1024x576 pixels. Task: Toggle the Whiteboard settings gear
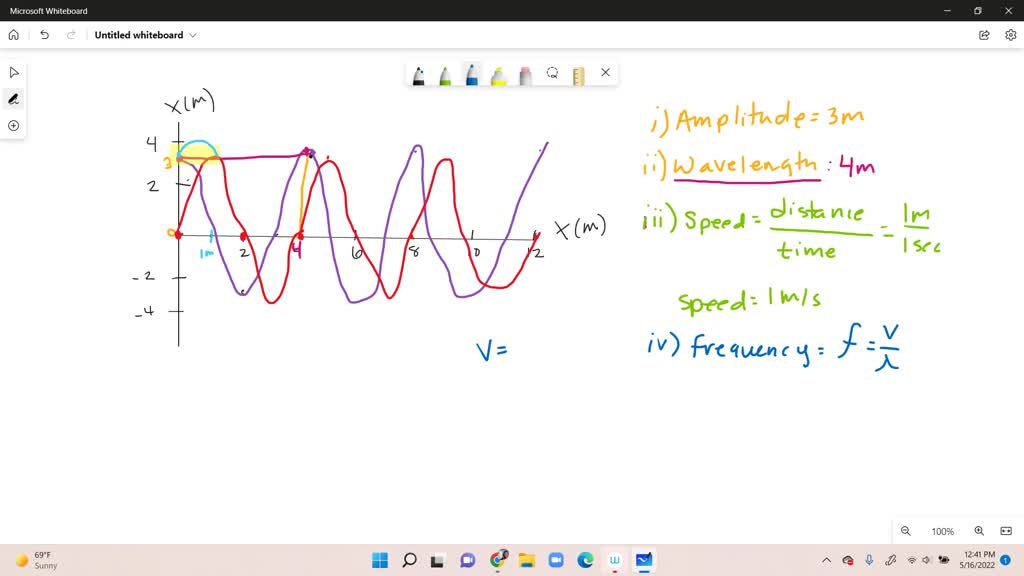tap(1010, 33)
